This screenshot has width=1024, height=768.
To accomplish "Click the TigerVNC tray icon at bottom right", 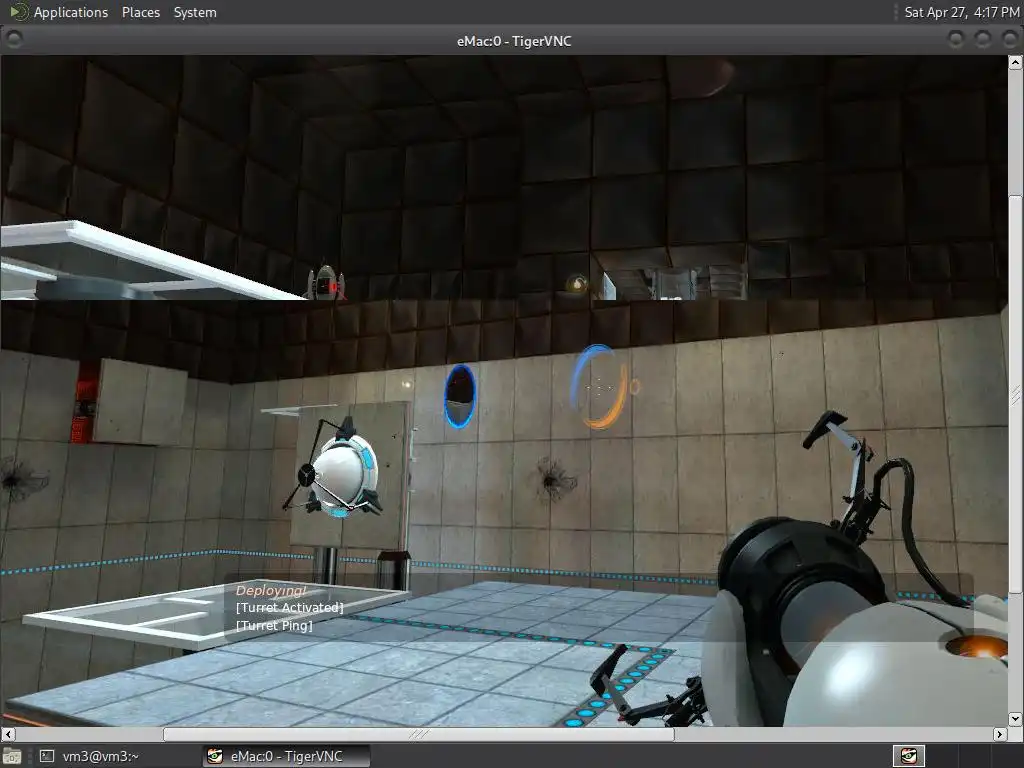I will pyautogui.click(x=908, y=756).
